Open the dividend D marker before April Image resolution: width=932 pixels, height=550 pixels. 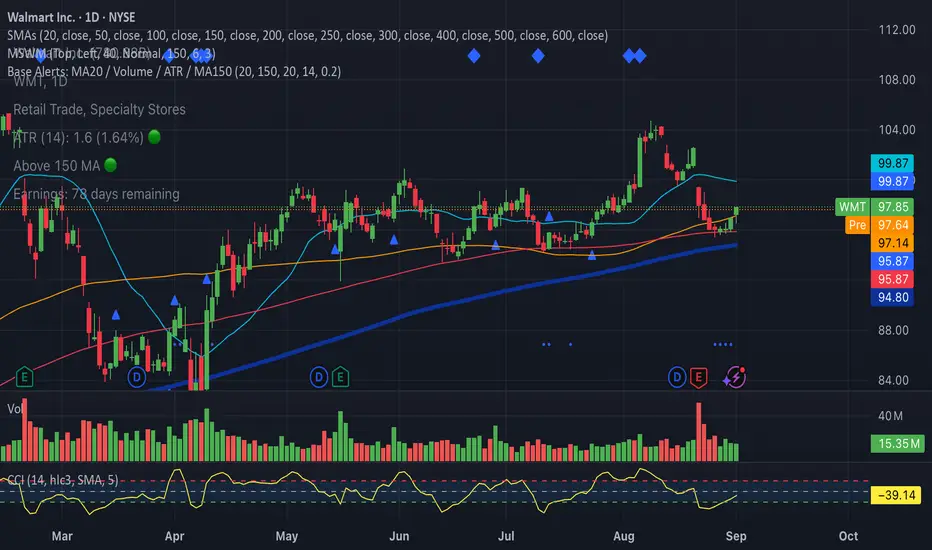point(137,377)
